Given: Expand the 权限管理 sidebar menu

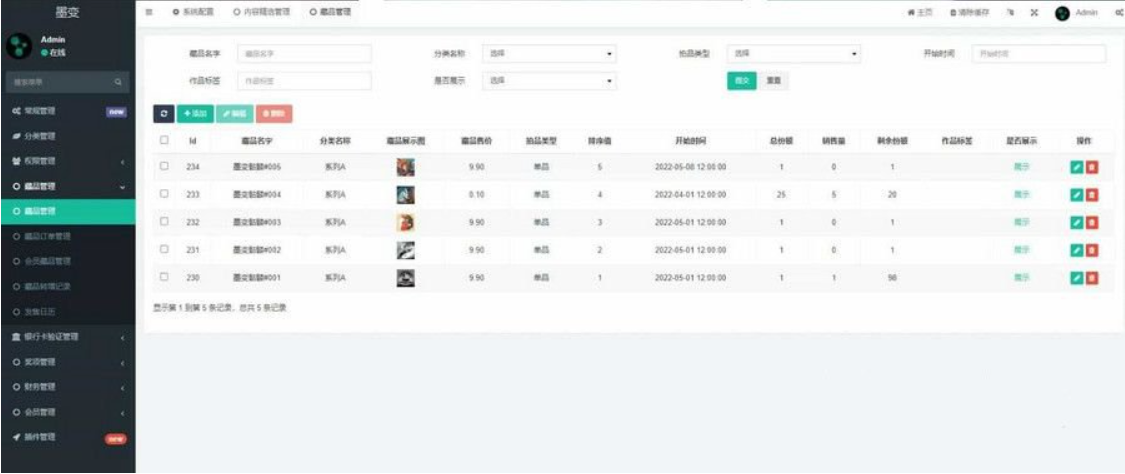Looking at the screenshot, I should (x=67, y=161).
